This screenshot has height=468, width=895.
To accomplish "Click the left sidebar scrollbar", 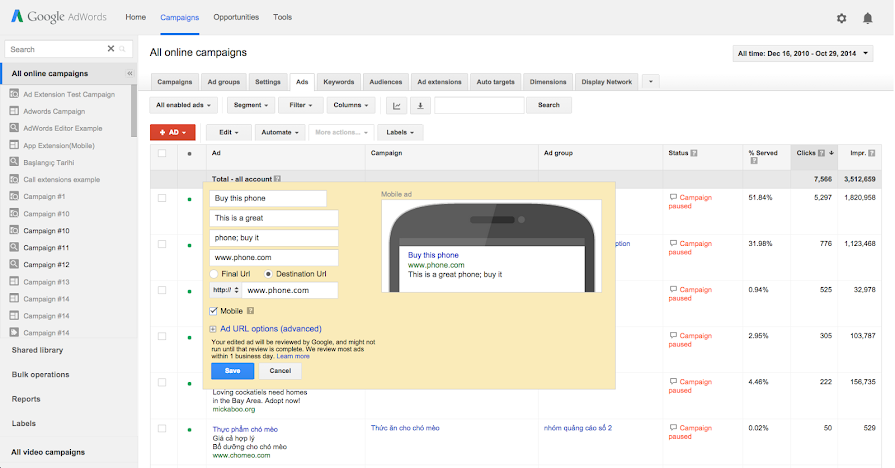I will pos(134,111).
